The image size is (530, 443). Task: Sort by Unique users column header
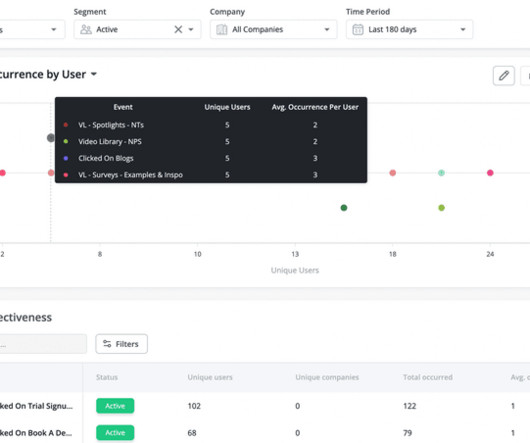(210, 377)
